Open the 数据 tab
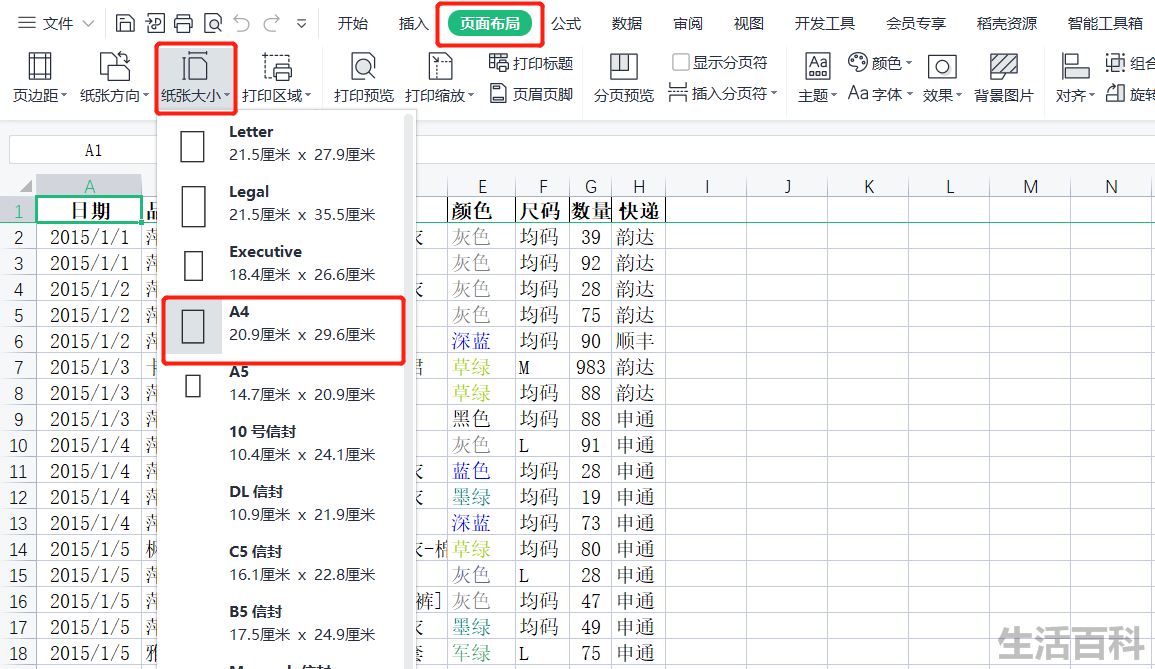This screenshot has width=1155, height=669. coord(627,24)
